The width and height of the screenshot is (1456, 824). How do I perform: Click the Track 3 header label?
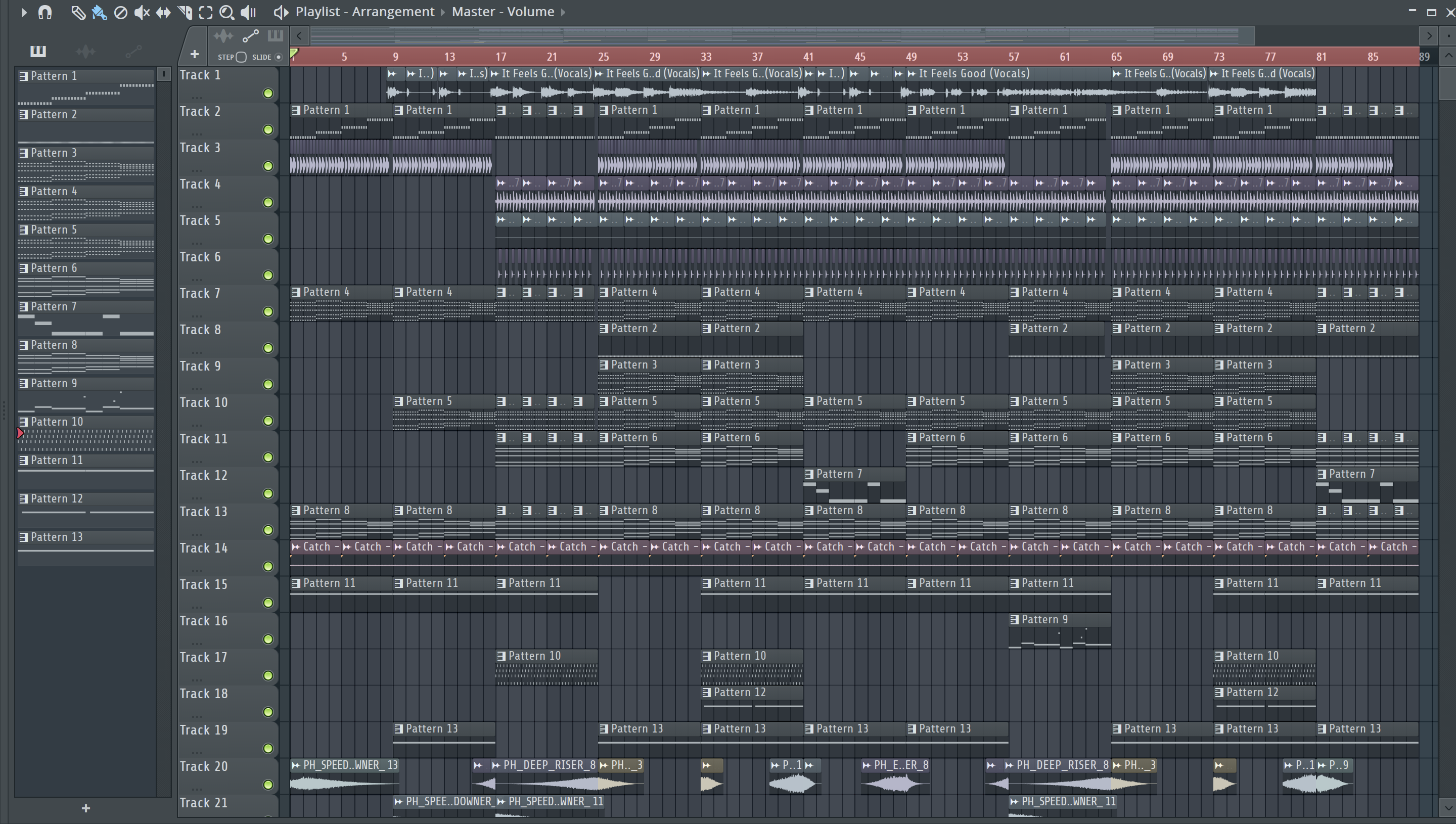tap(200, 148)
